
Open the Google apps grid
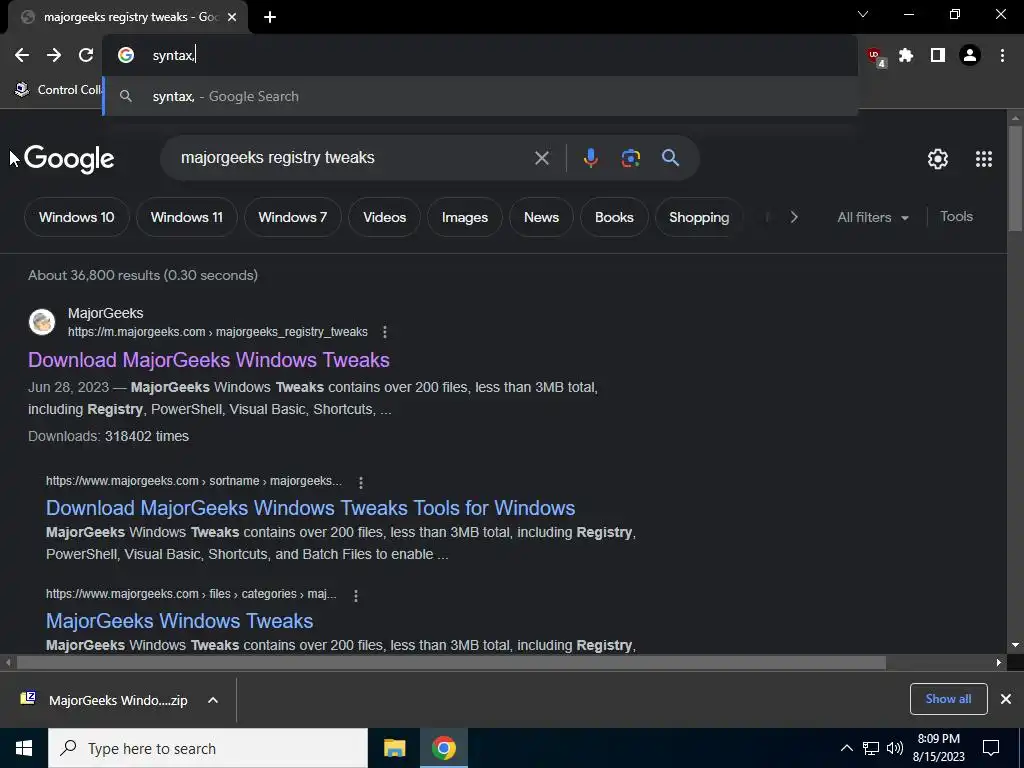[x=984, y=159]
